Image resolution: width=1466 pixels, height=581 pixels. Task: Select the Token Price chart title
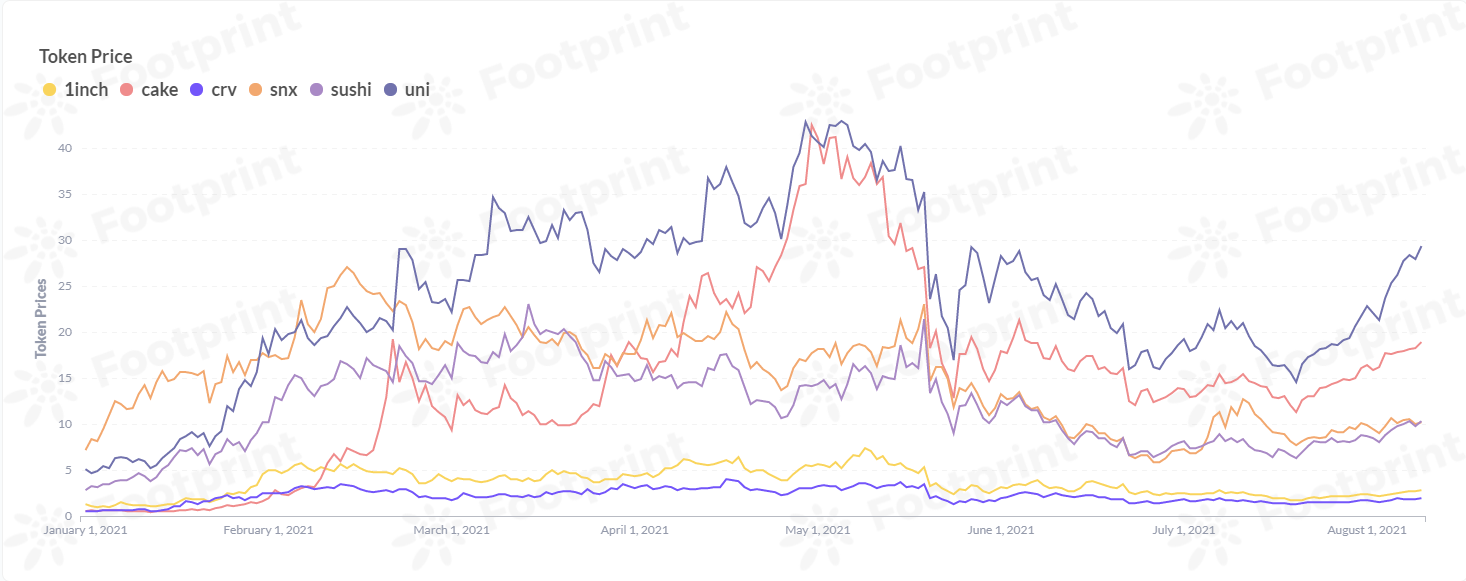[85, 57]
